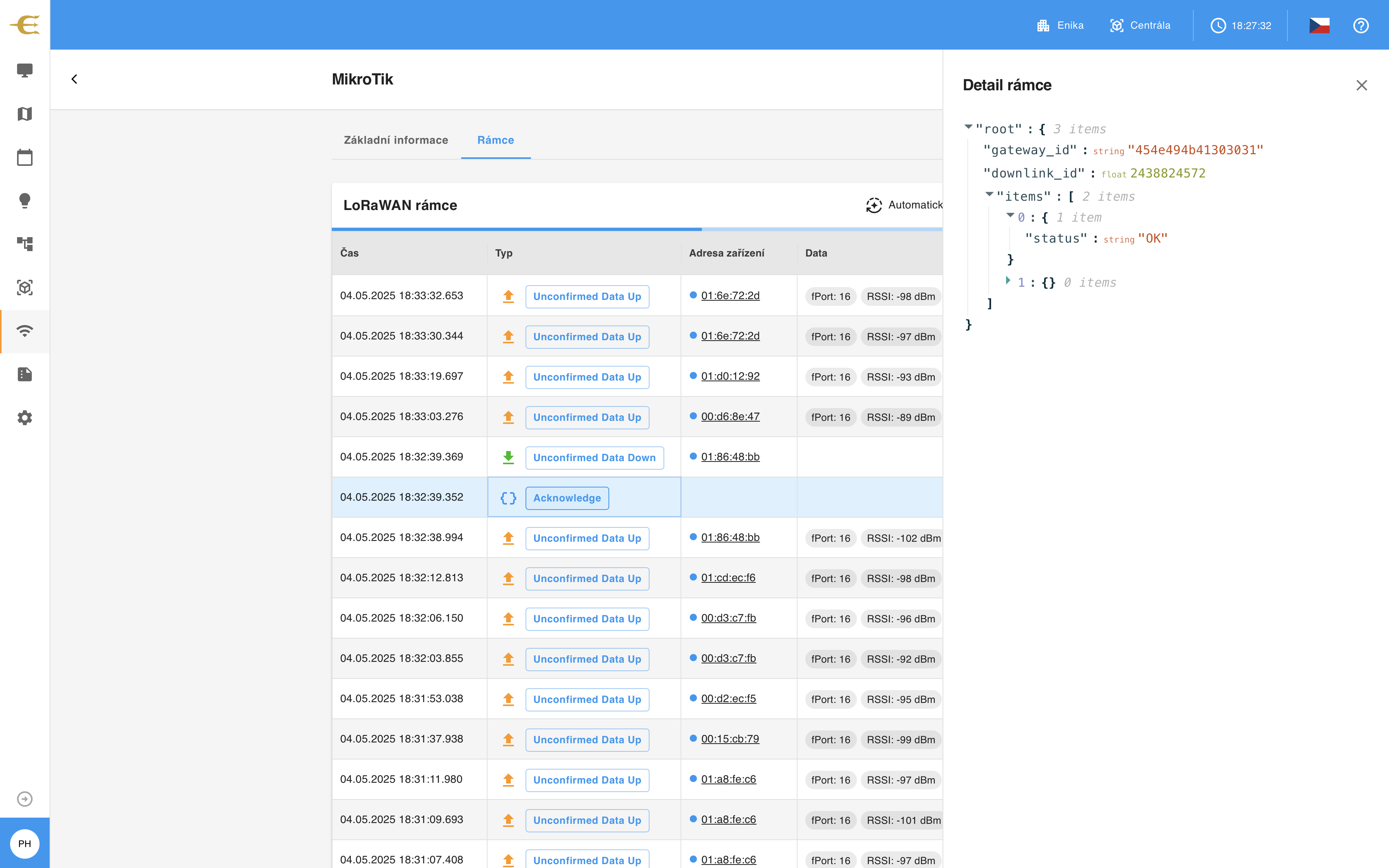The height and width of the screenshot is (868, 1389).
Task: Collapse the "root" node in JSON tree
Action: 968,127
